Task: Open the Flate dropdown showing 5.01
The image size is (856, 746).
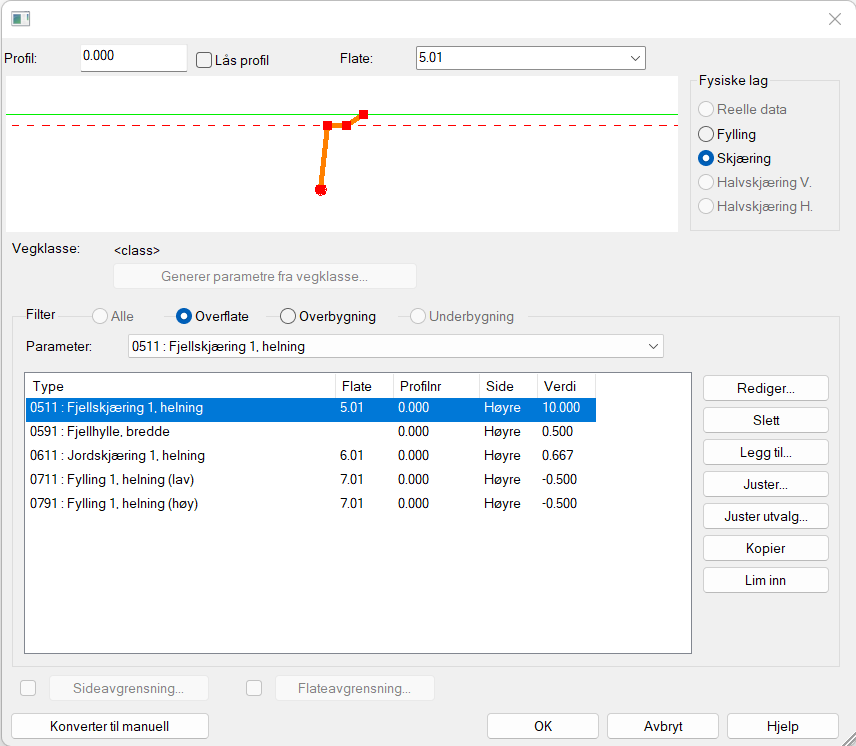Action: click(x=530, y=58)
